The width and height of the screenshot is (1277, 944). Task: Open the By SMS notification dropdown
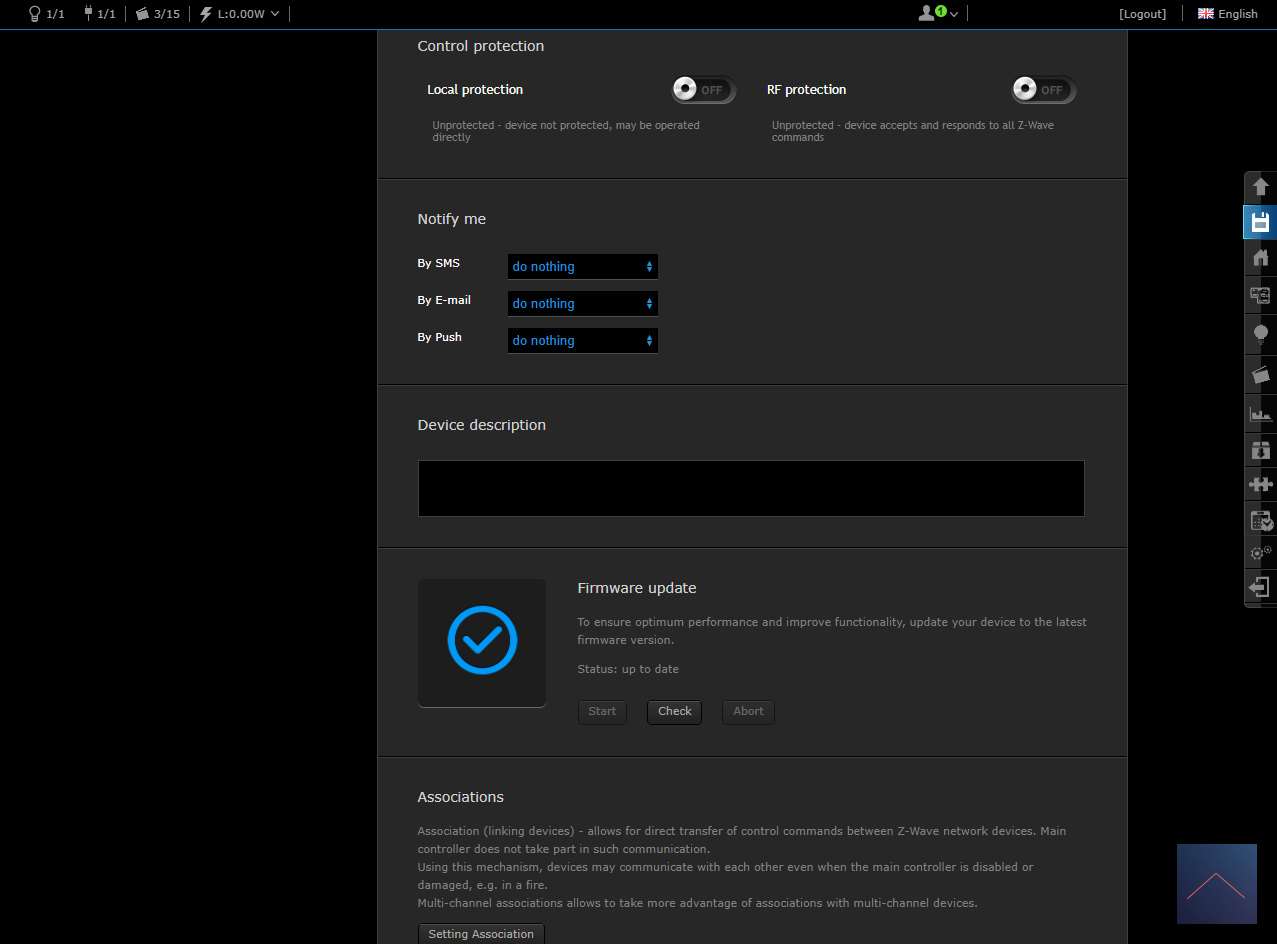[582, 267]
